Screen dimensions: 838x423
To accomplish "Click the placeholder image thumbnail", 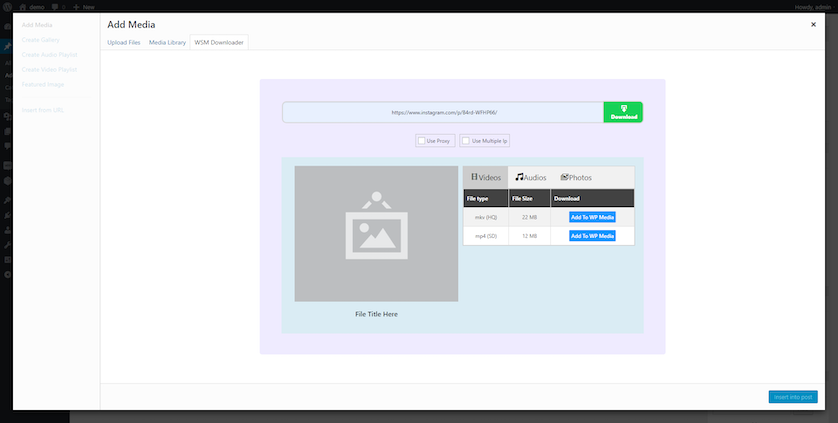I will [376, 233].
